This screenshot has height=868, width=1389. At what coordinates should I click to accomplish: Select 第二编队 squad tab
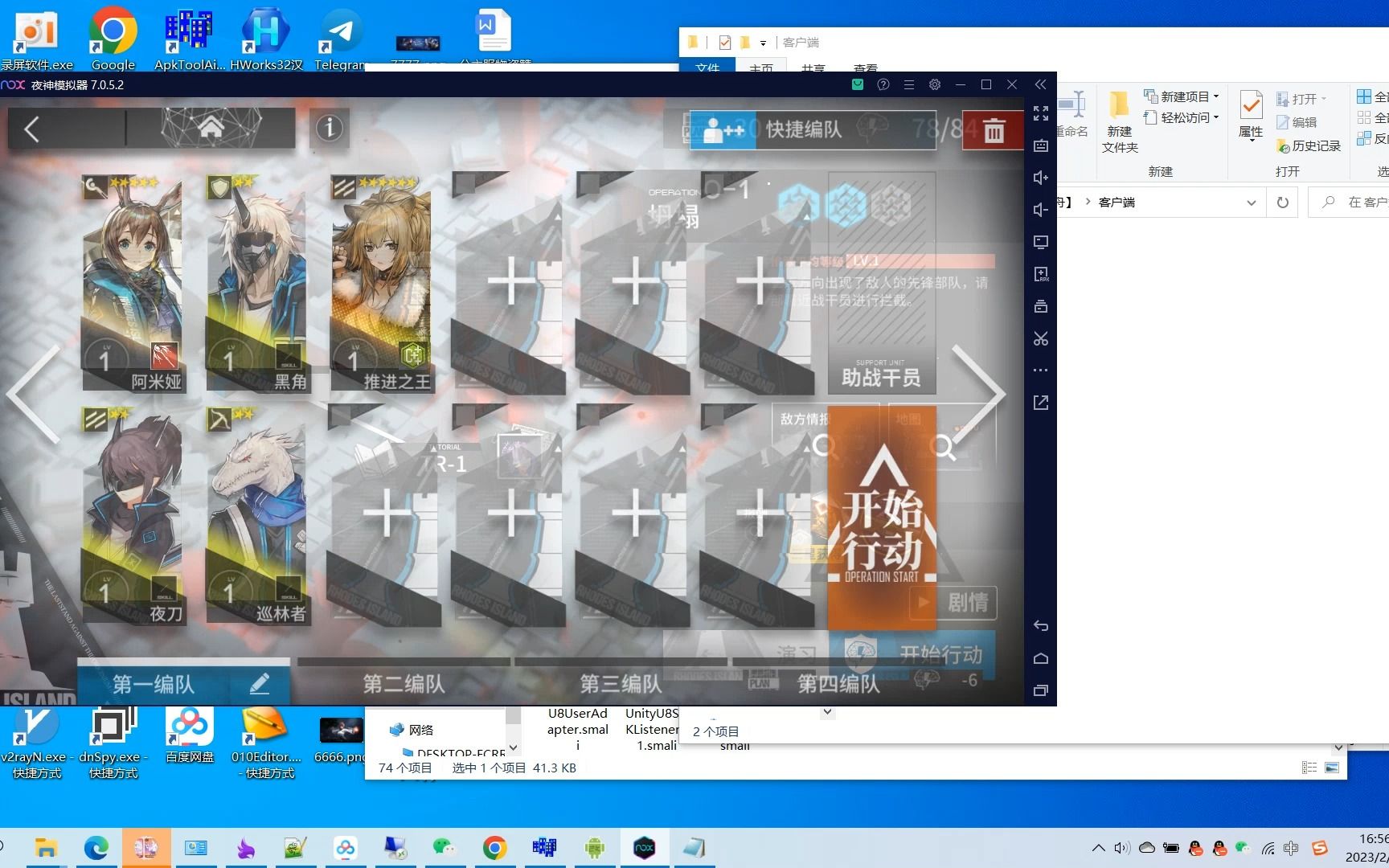(404, 684)
